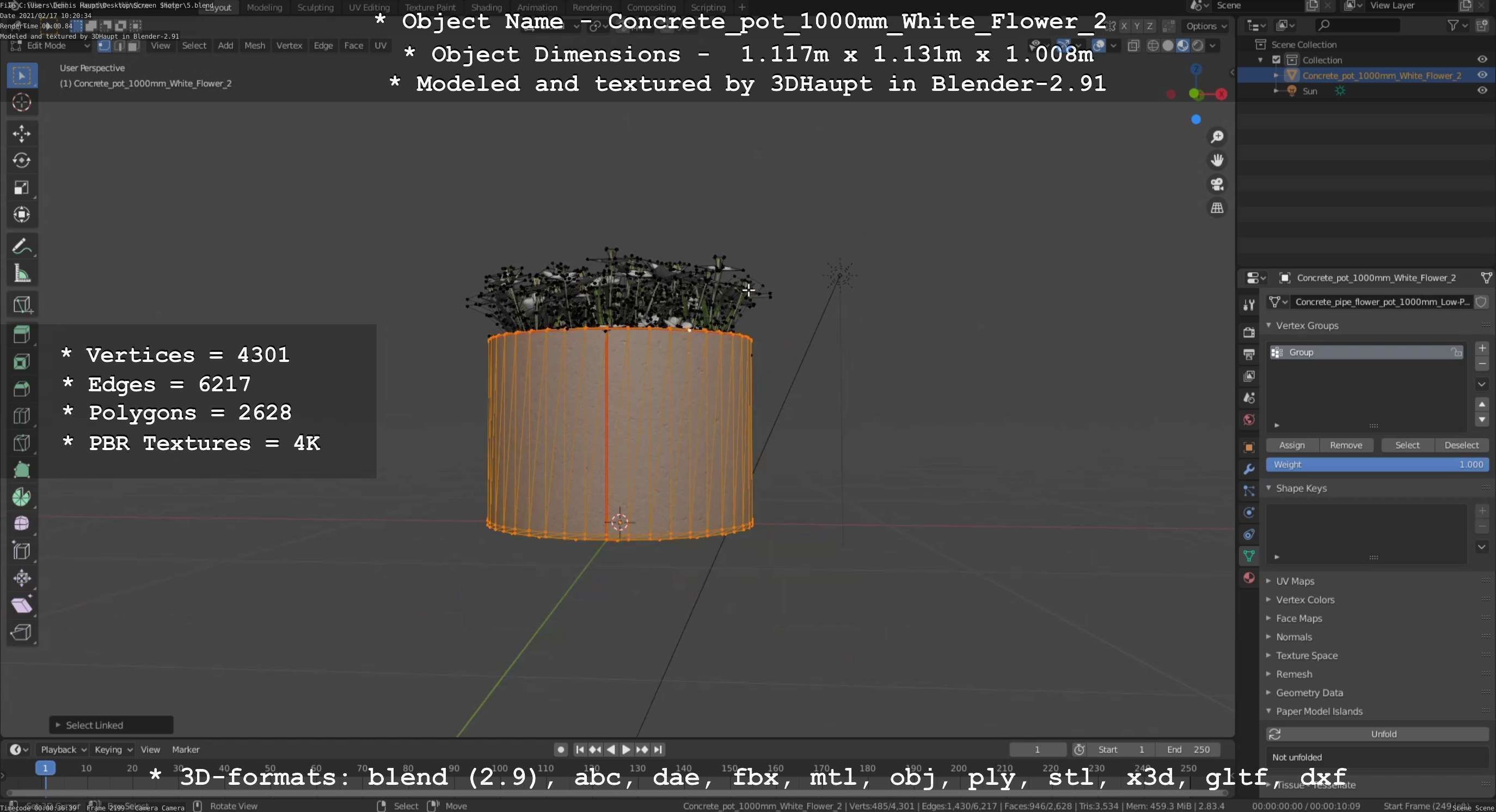Expand the UV Maps panel

pyautogui.click(x=1268, y=581)
